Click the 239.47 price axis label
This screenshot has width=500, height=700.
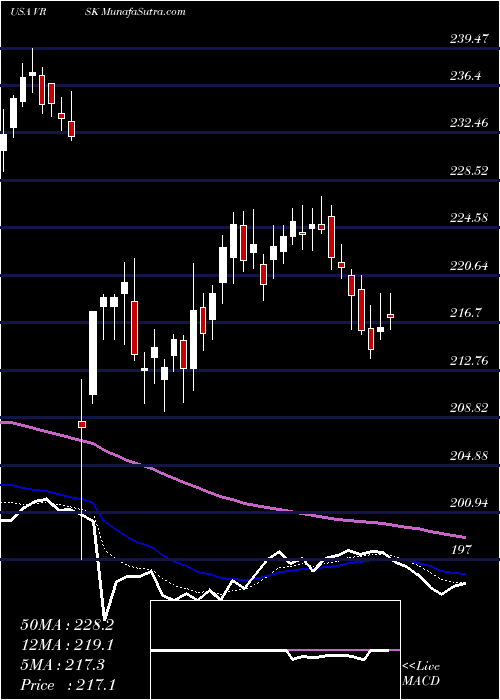click(468, 39)
